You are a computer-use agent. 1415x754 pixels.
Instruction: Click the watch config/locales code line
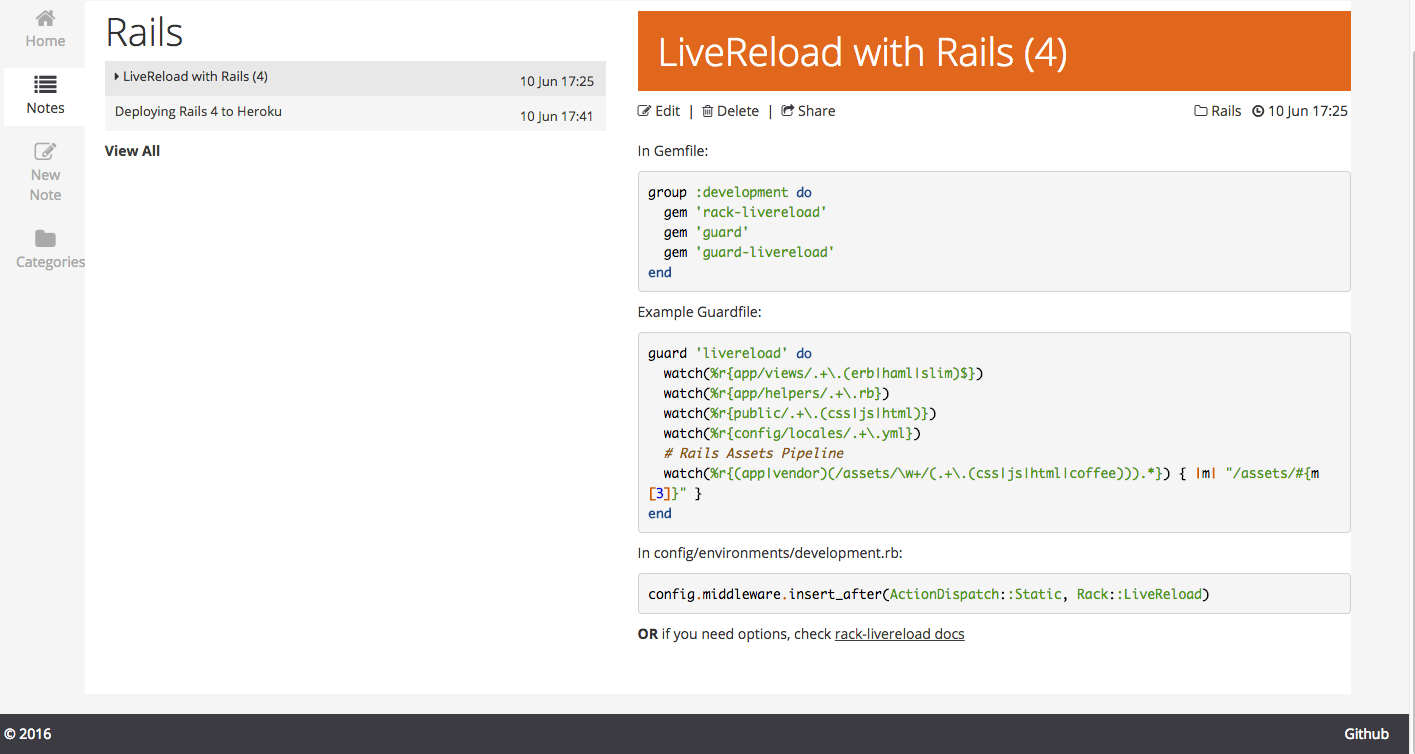coord(792,433)
